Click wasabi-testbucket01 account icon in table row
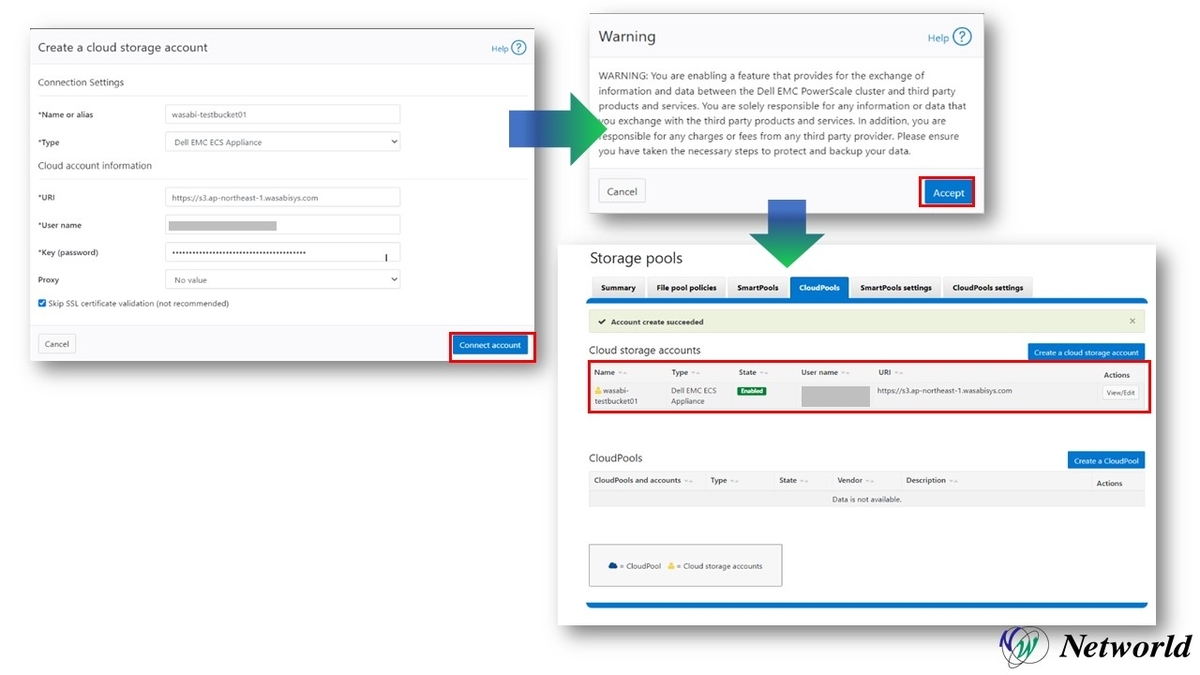 598,390
